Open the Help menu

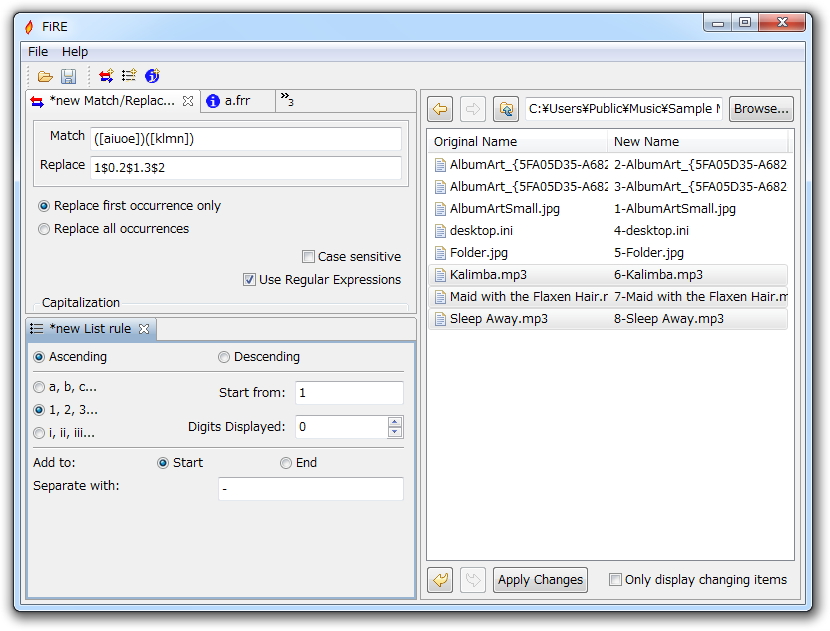point(75,52)
